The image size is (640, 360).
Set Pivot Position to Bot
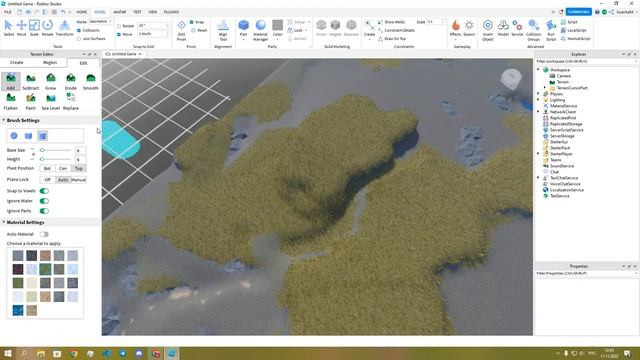47,168
